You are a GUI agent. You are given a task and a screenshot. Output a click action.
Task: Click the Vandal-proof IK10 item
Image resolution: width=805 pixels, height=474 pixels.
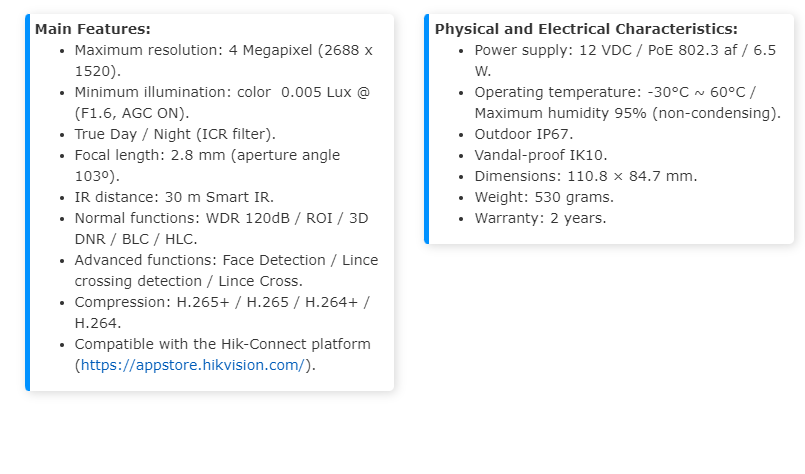pyautogui.click(x=540, y=155)
